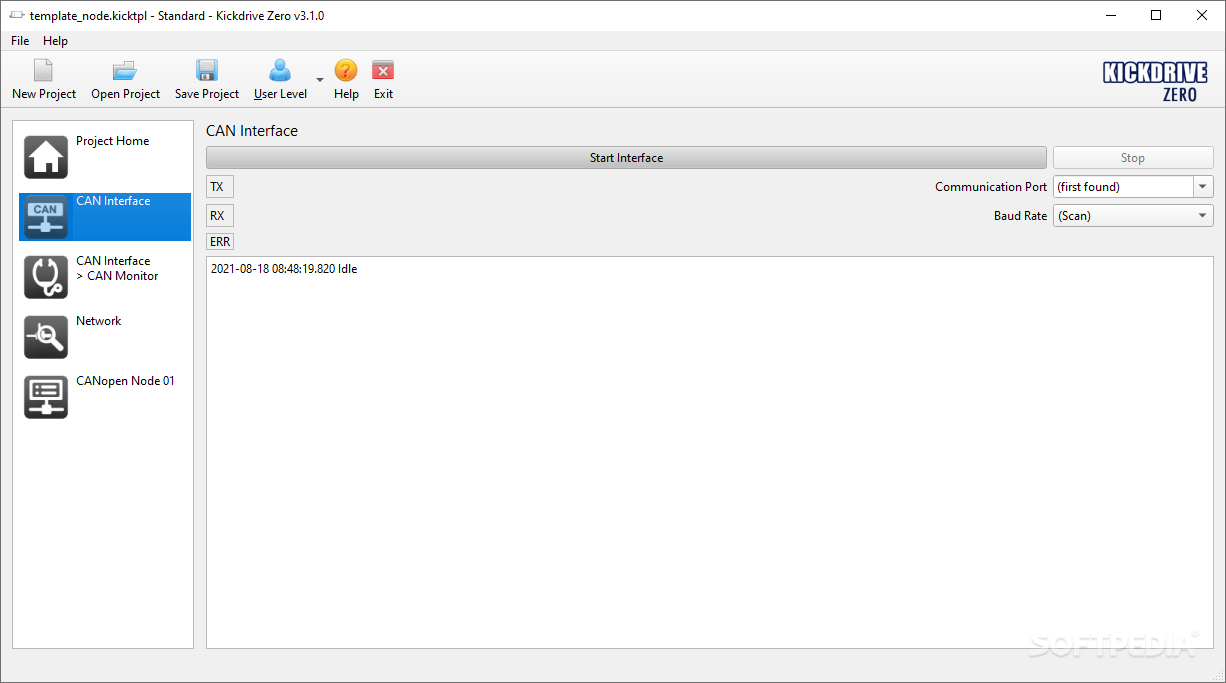Click the Baud Rate label

pyautogui.click(x=1020, y=216)
